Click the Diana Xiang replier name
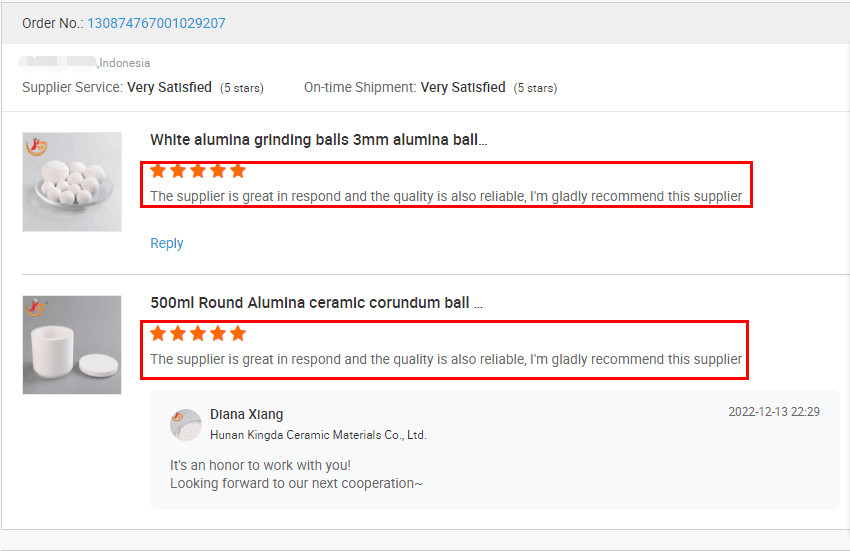The width and height of the screenshot is (850, 551). 246,414
